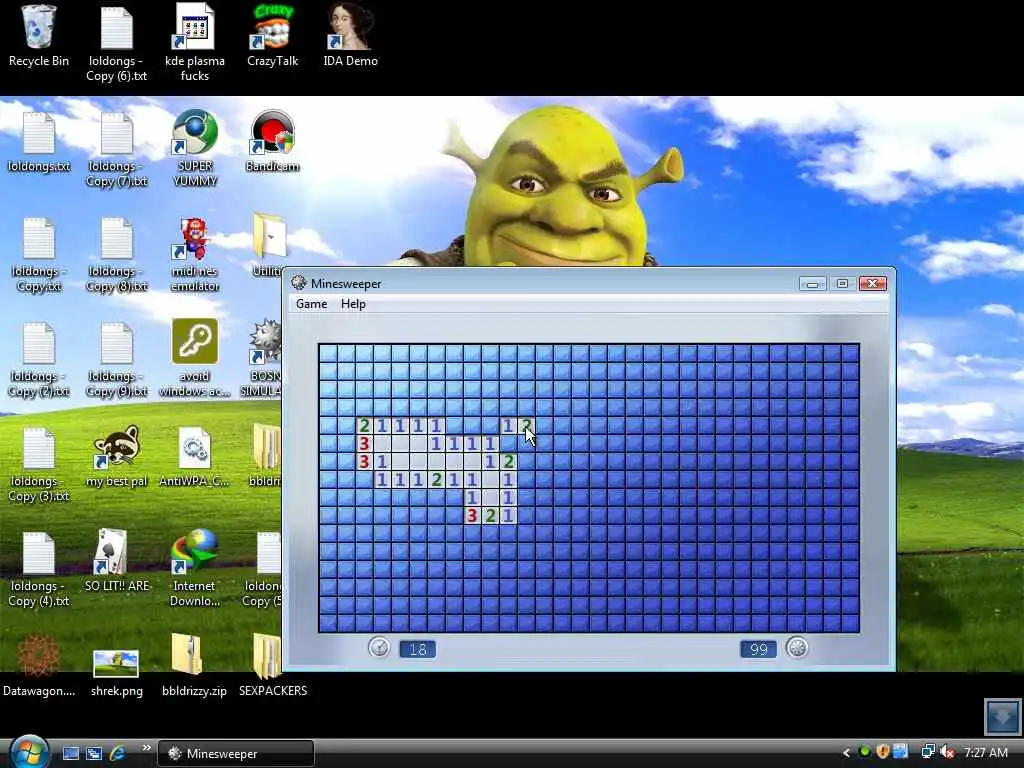Select the loldongs - Copy (7).txt file

116,149
